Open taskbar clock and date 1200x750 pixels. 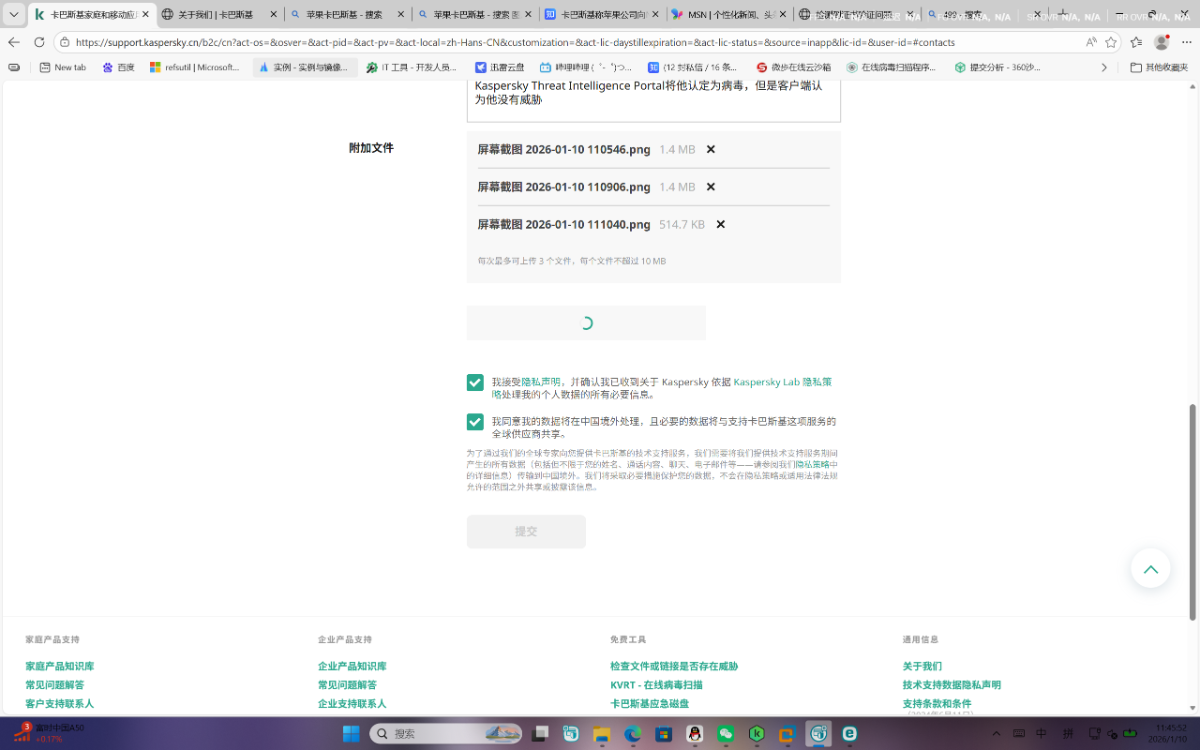click(x=1170, y=734)
